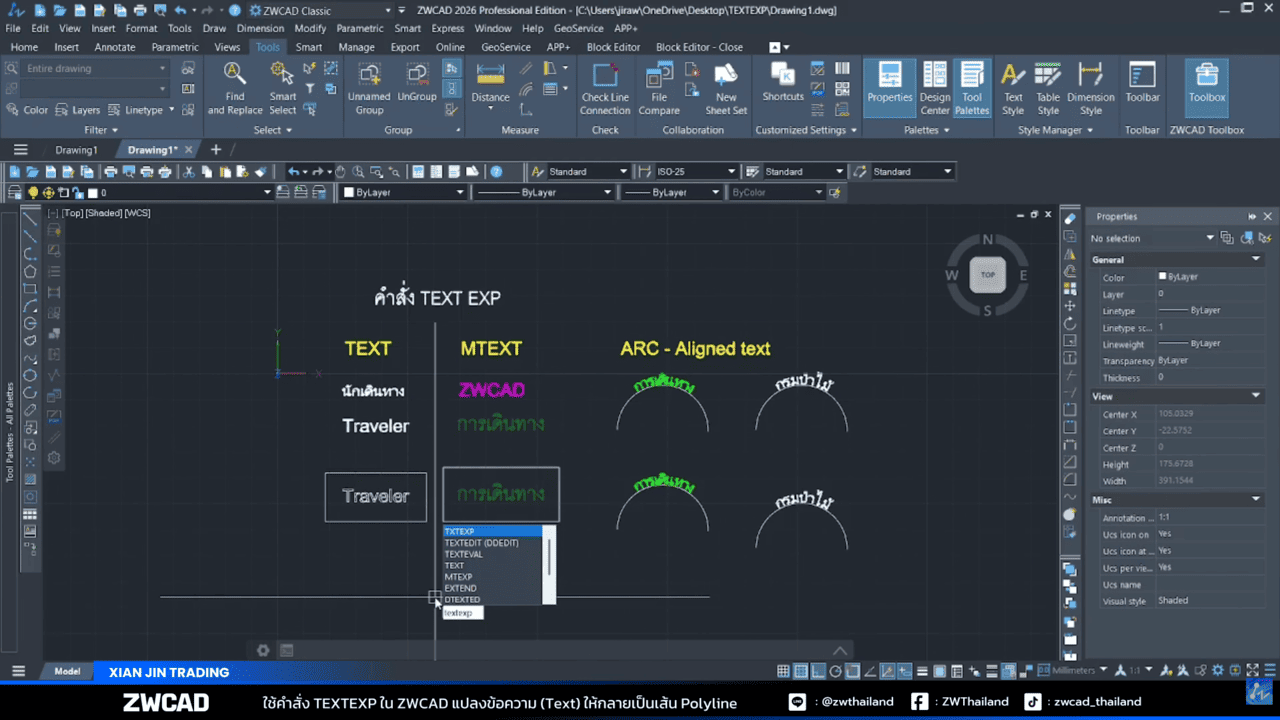Toggle ortho mode in the status bar
This screenshot has width=1280, height=720.
(817, 671)
